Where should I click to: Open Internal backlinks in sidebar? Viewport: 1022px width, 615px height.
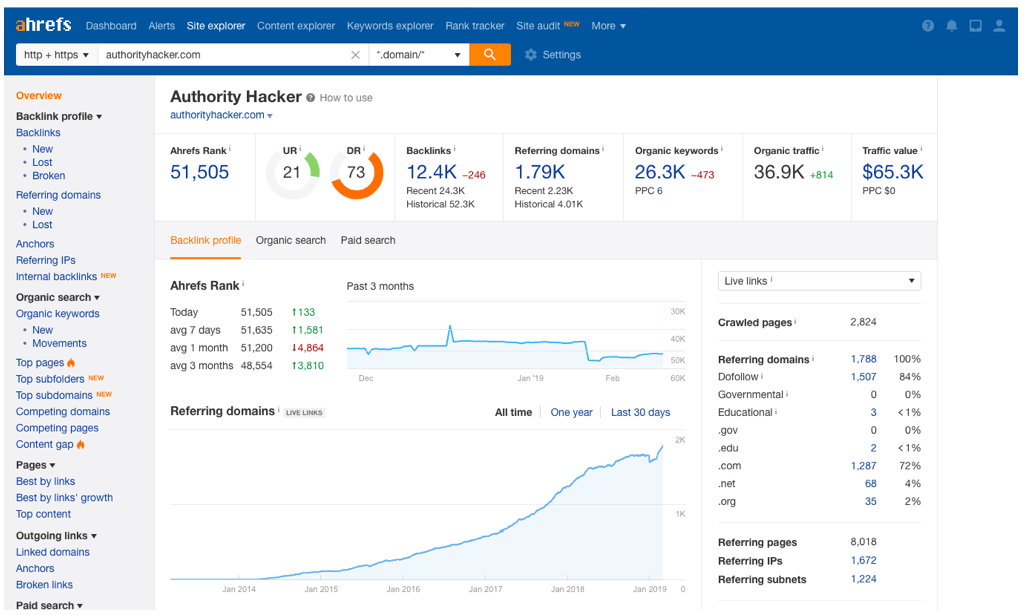tap(56, 277)
